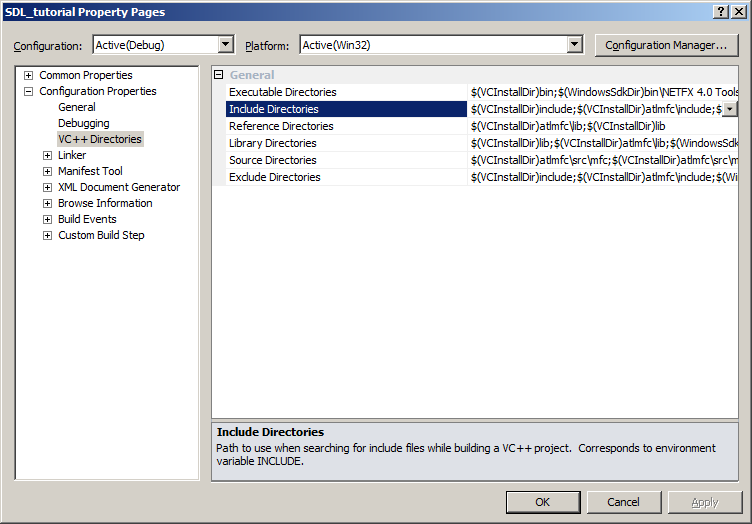752x524 pixels.
Task: Expand Common Properties node
Action: 29,75
